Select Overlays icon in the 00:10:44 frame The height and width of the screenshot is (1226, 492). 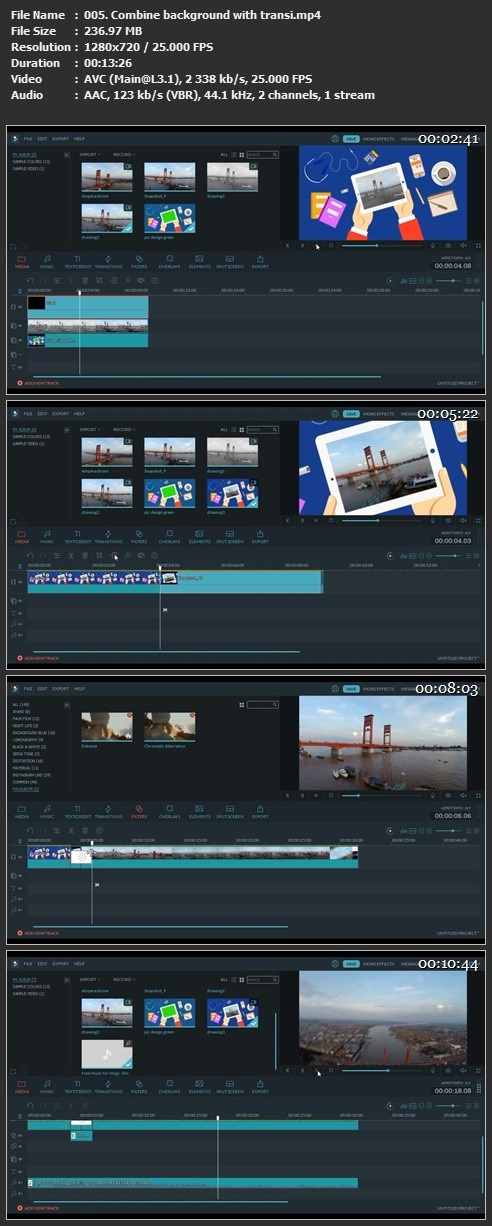170,1085
